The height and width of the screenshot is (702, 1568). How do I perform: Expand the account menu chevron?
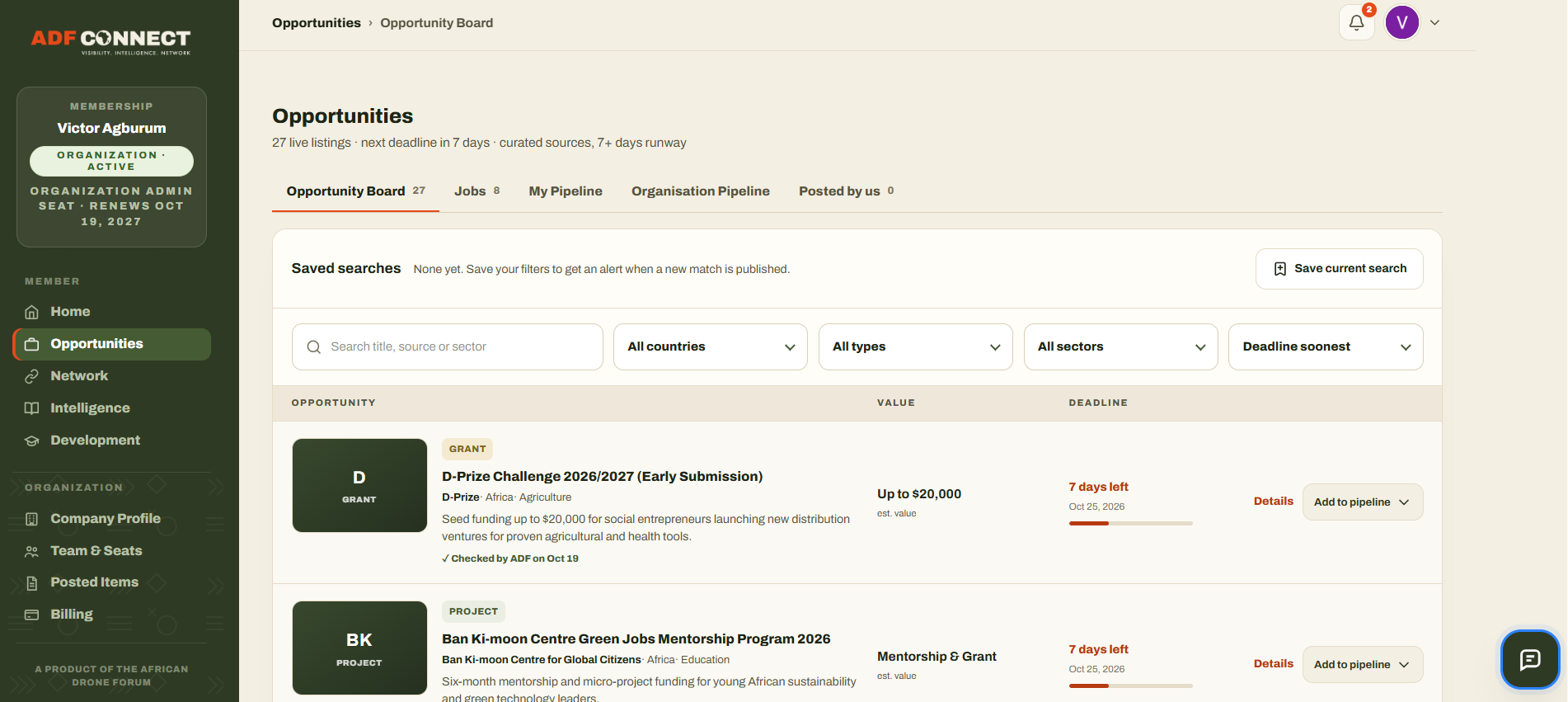pos(1434,23)
